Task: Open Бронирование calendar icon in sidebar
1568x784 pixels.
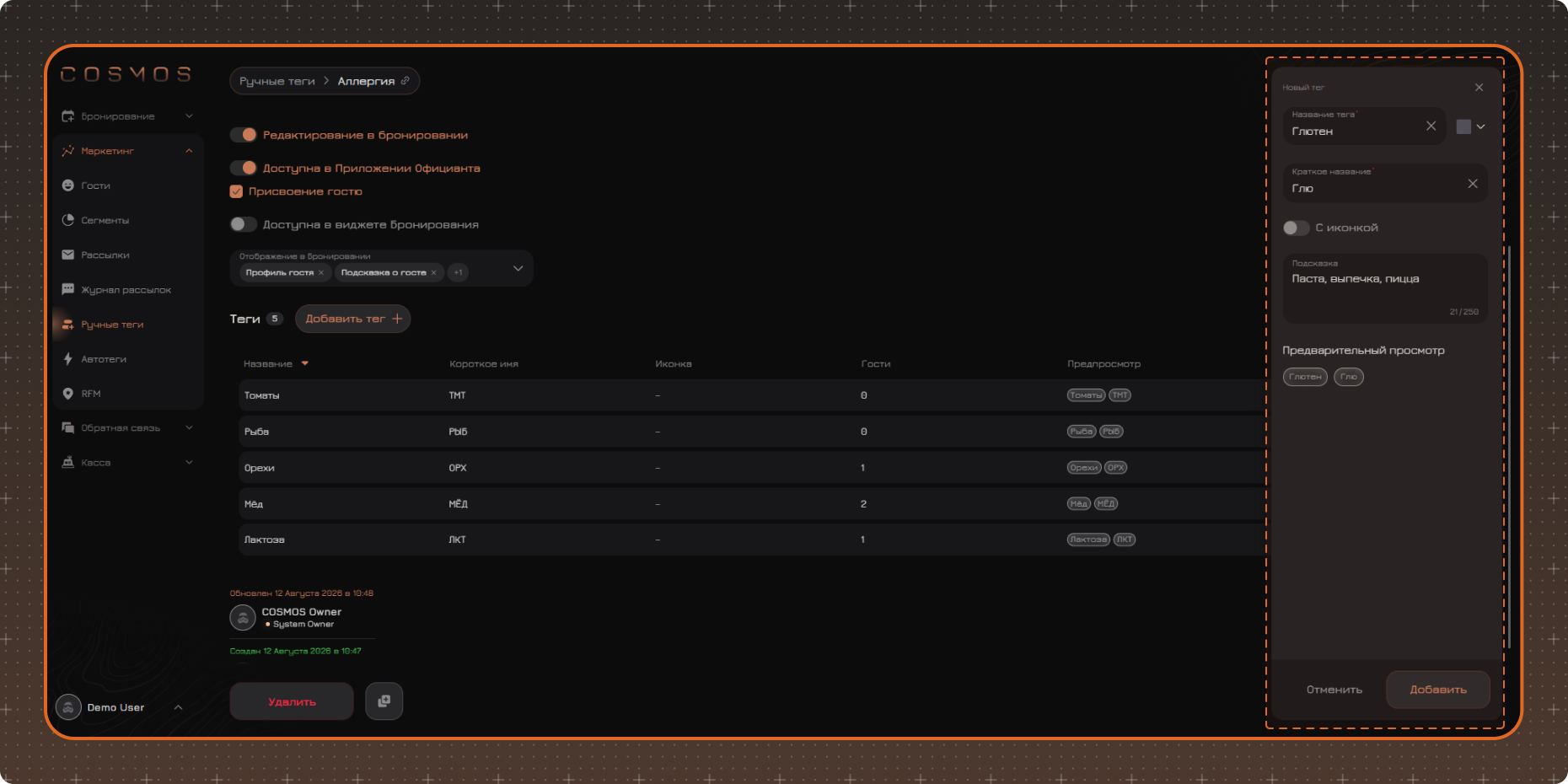Action: [68, 116]
